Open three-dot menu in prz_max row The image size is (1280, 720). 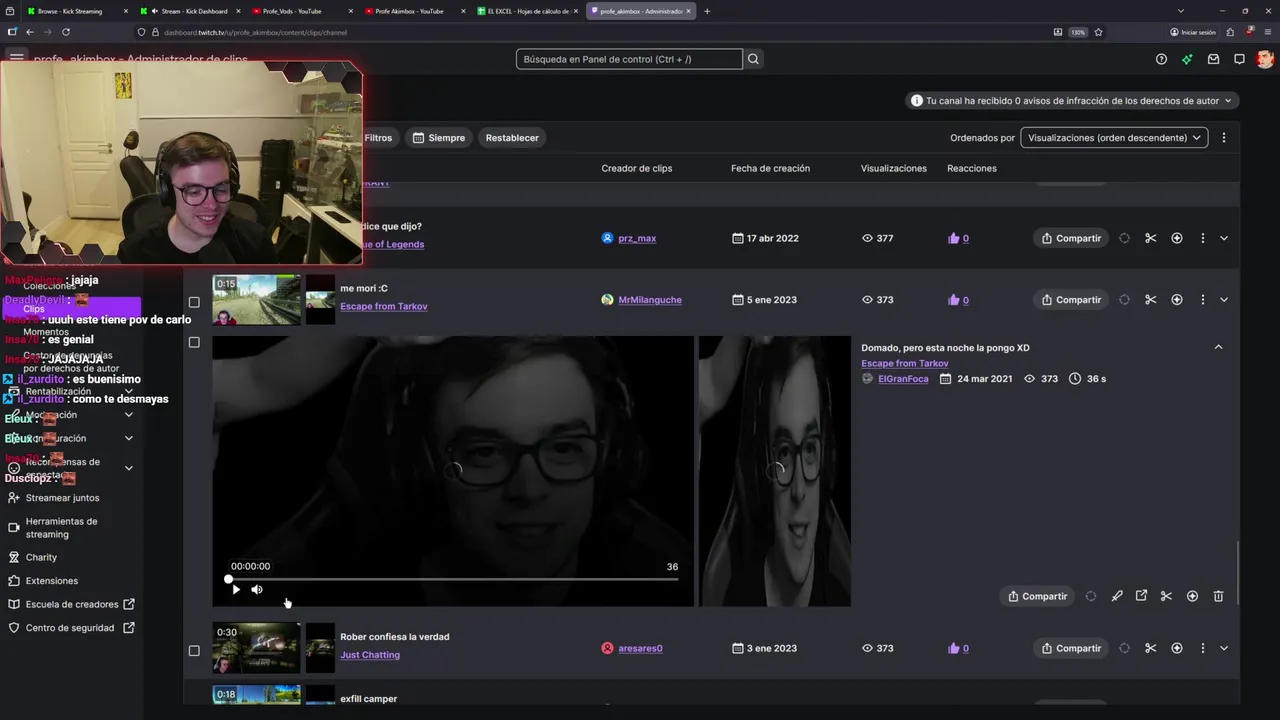click(1203, 238)
